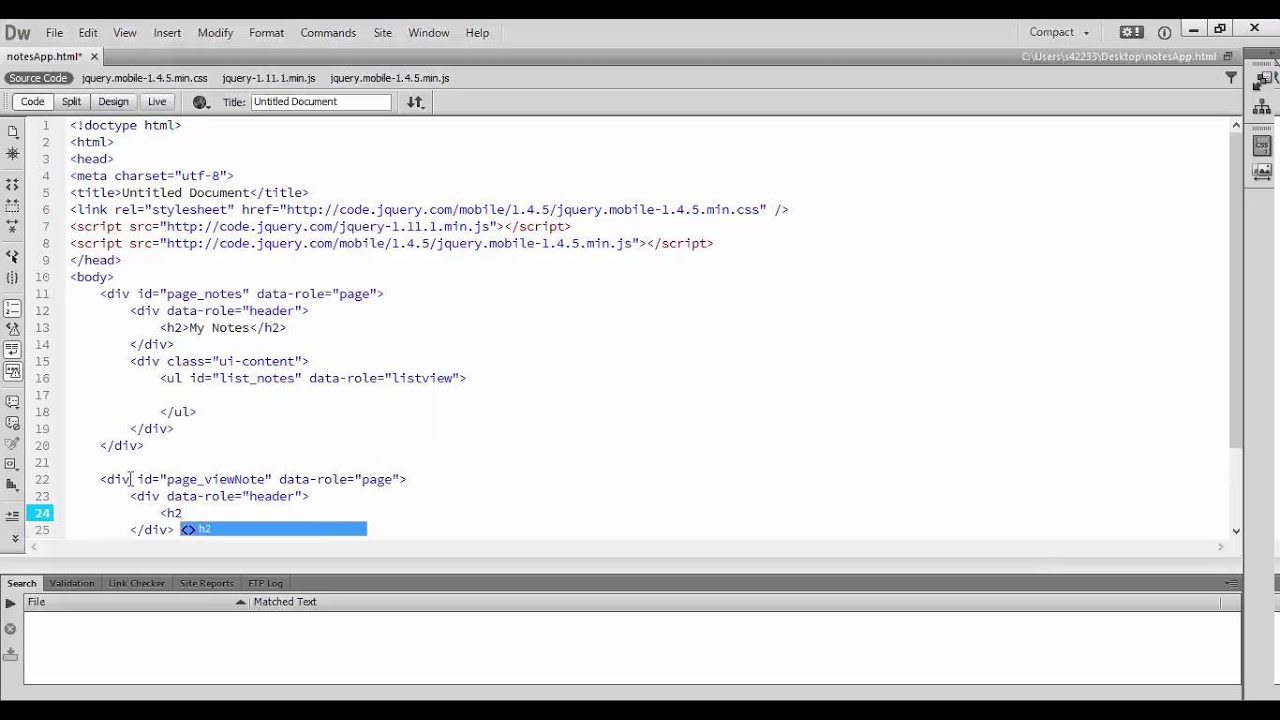Viewport: 1280px width, 720px height.
Task: Show the Code Navigator icon
Action: tap(12, 154)
